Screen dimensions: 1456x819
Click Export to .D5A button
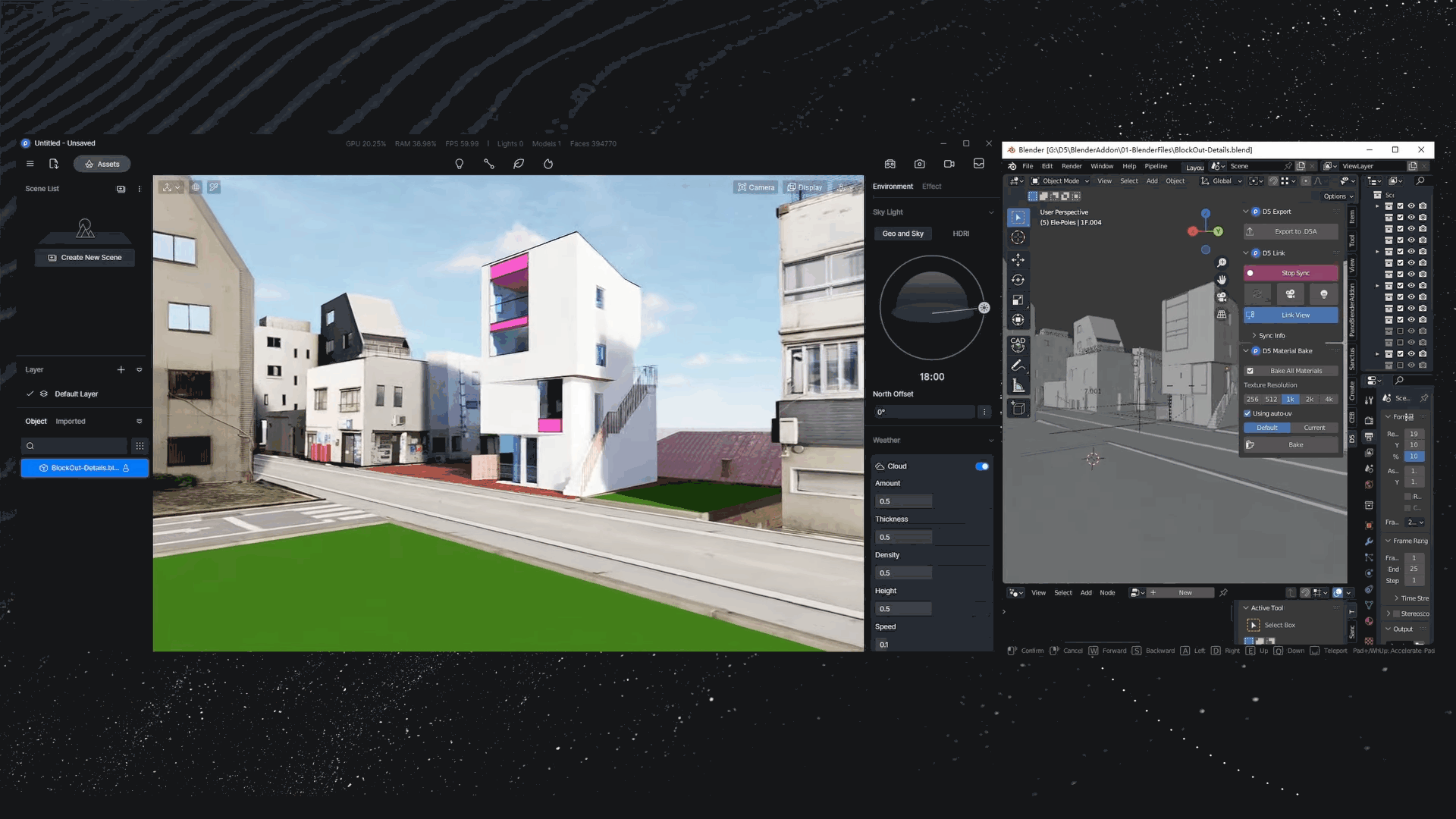(1290, 231)
